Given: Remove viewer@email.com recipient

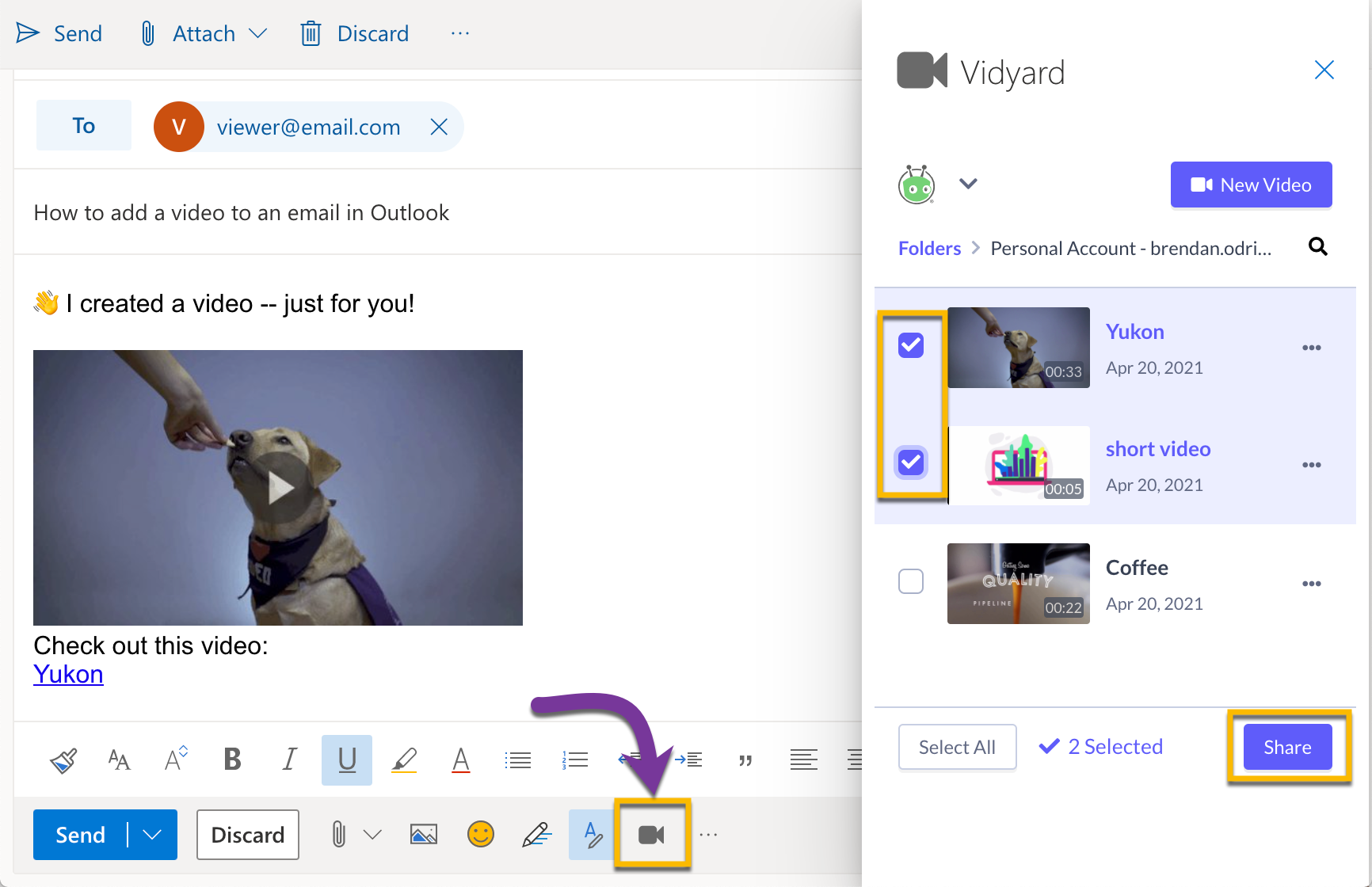Looking at the screenshot, I should click(x=439, y=127).
